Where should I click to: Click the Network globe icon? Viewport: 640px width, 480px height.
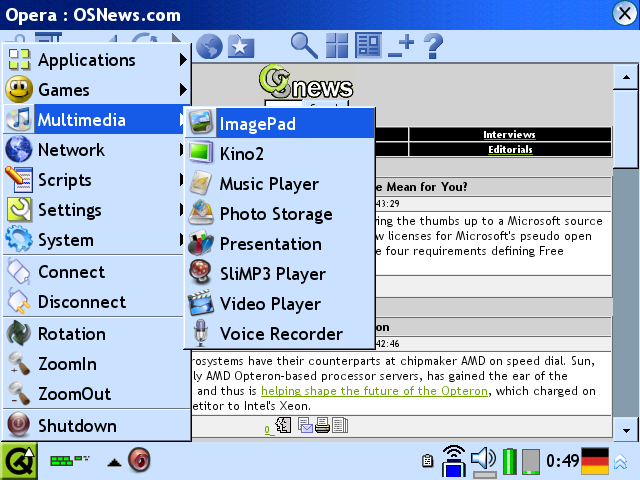point(19,149)
